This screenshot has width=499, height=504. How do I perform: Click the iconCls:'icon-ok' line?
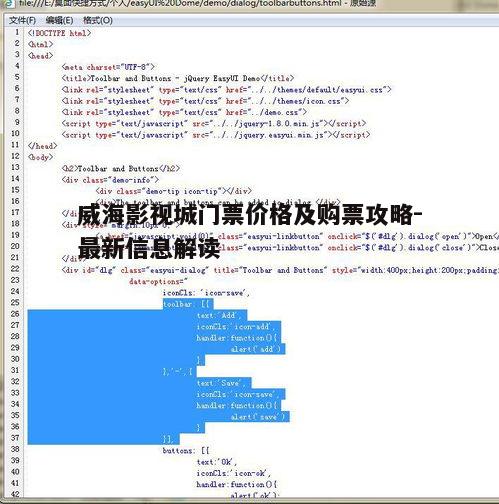tap(234, 473)
